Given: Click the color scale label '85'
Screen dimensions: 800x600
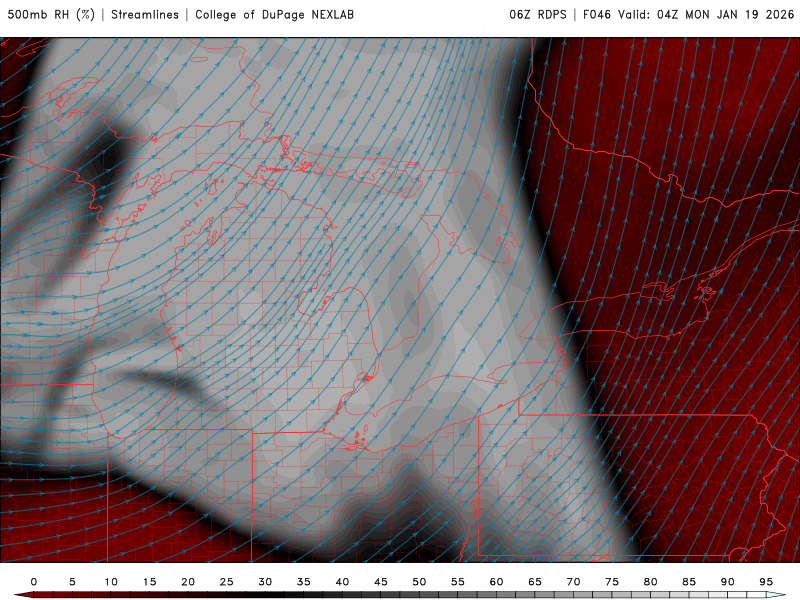Looking at the screenshot, I should click(x=689, y=582).
